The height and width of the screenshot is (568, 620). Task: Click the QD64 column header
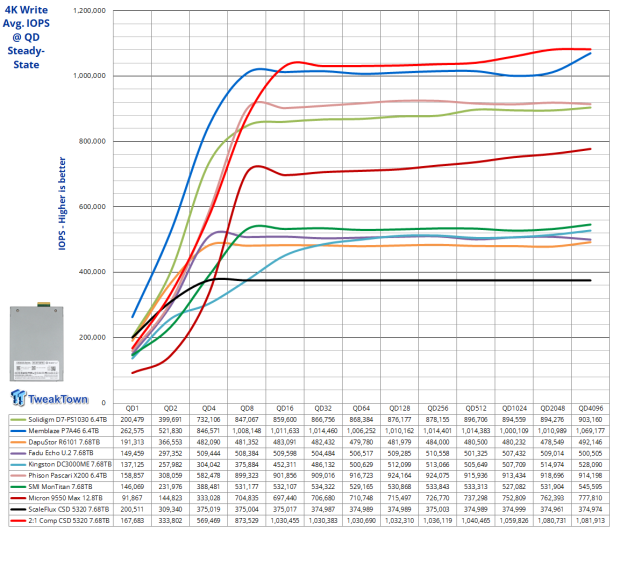(361, 408)
